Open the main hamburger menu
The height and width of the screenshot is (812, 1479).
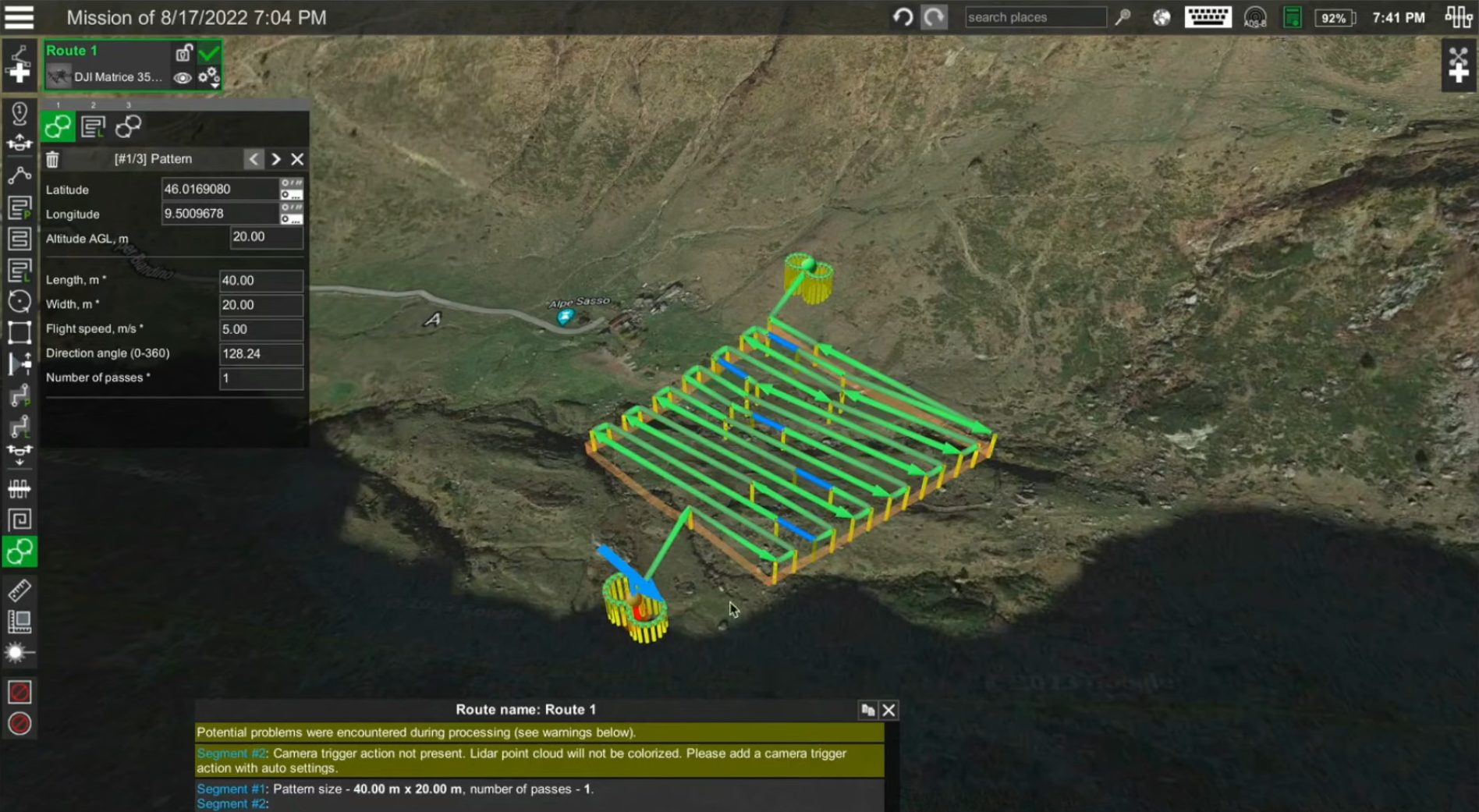[20, 17]
